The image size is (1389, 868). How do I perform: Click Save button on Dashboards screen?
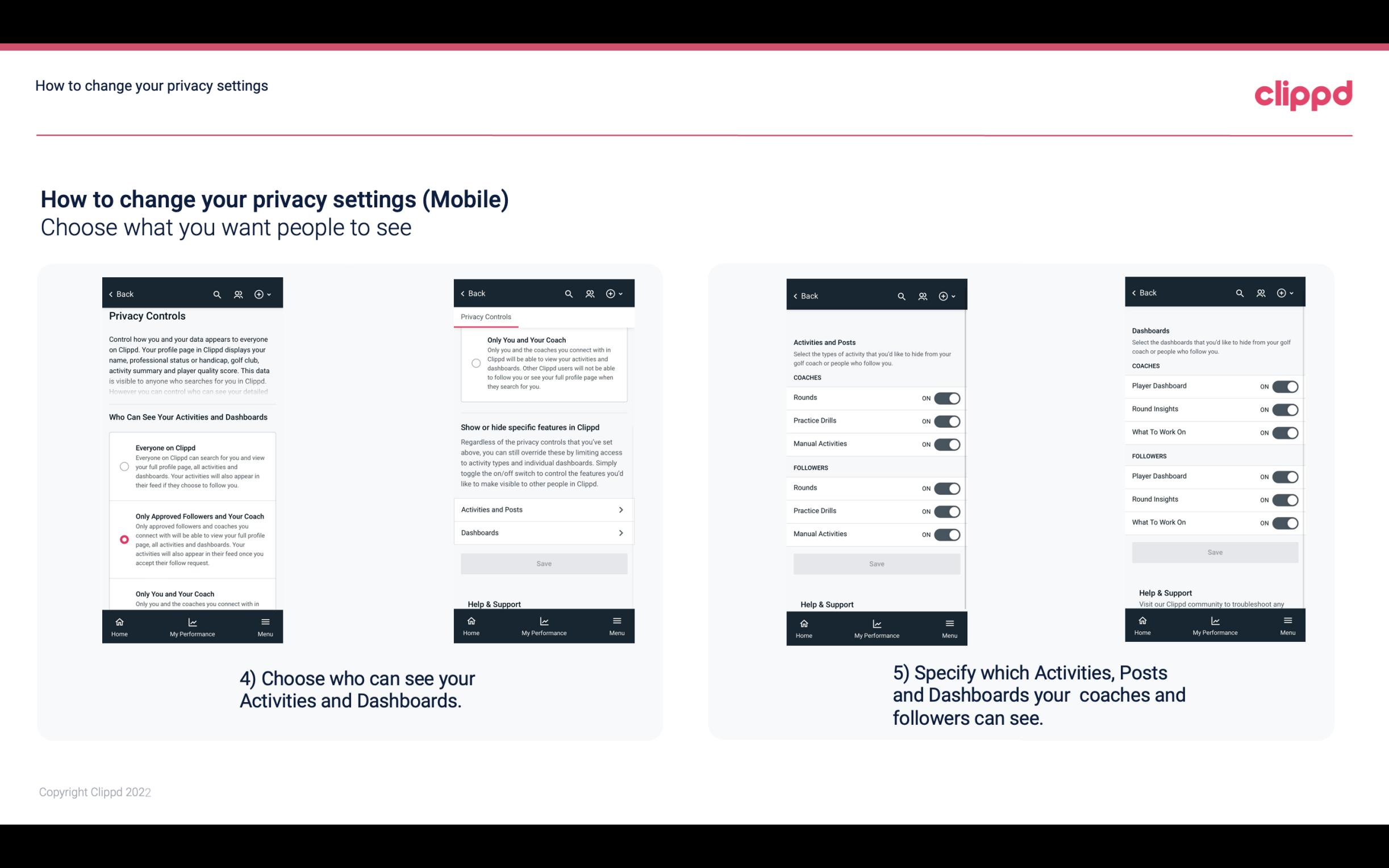pyautogui.click(x=1214, y=552)
